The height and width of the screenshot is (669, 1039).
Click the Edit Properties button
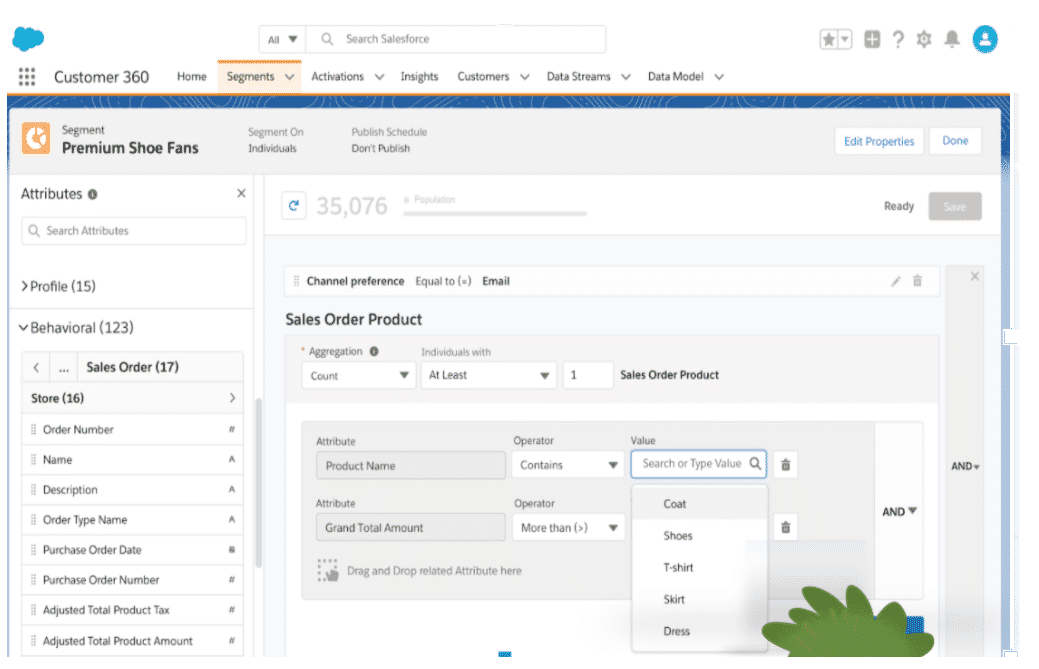point(878,141)
